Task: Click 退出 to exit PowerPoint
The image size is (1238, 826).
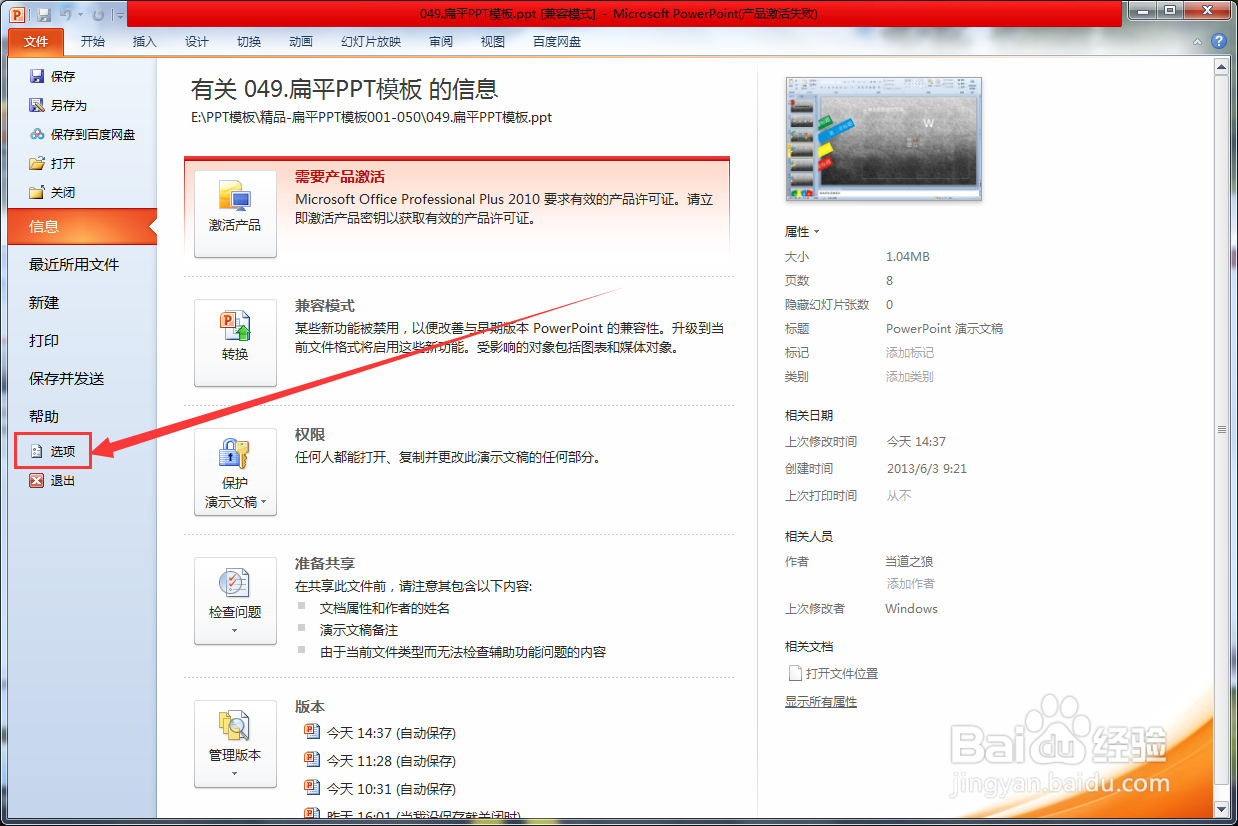Action: pyautogui.click(x=52, y=480)
